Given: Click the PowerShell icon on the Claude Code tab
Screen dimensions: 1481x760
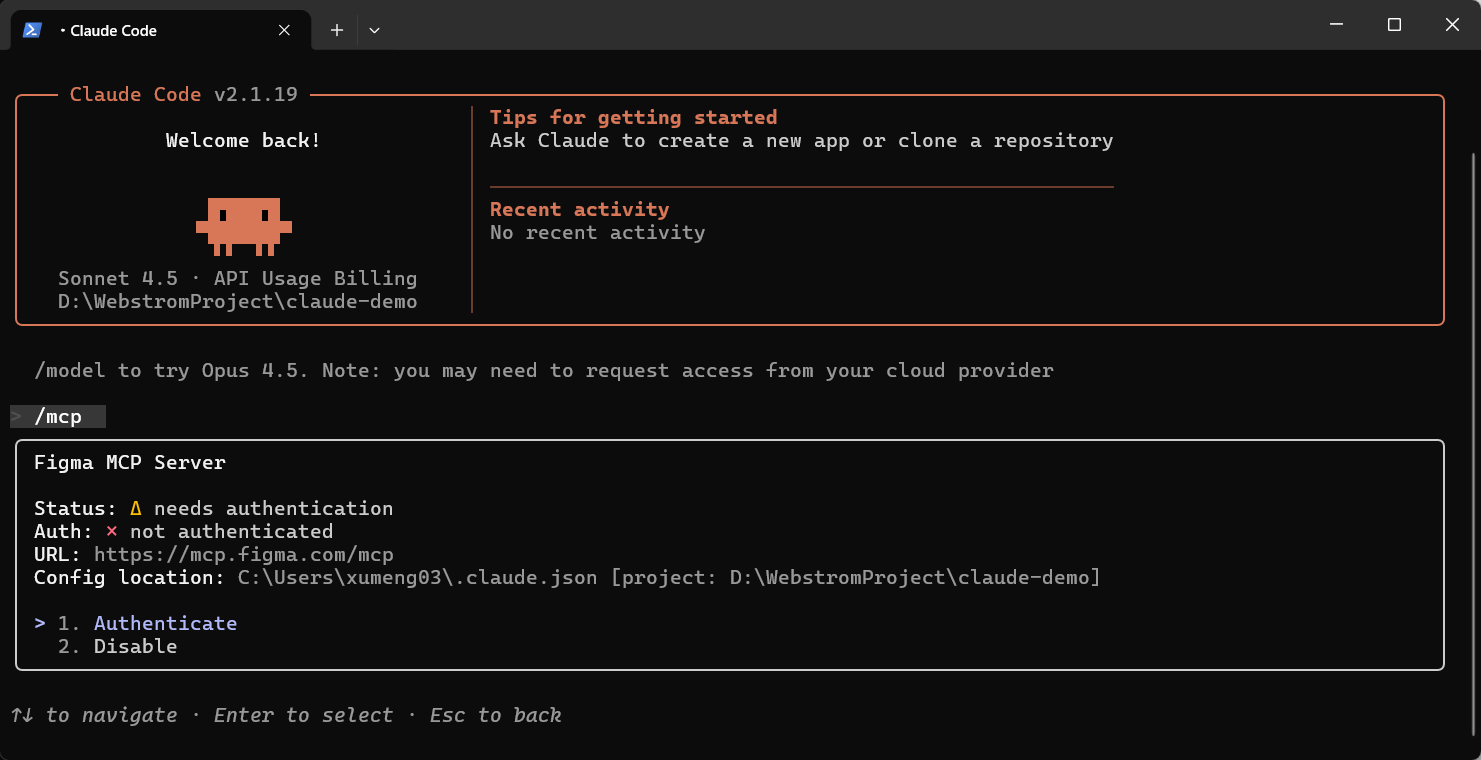Looking at the screenshot, I should point(32,30).
